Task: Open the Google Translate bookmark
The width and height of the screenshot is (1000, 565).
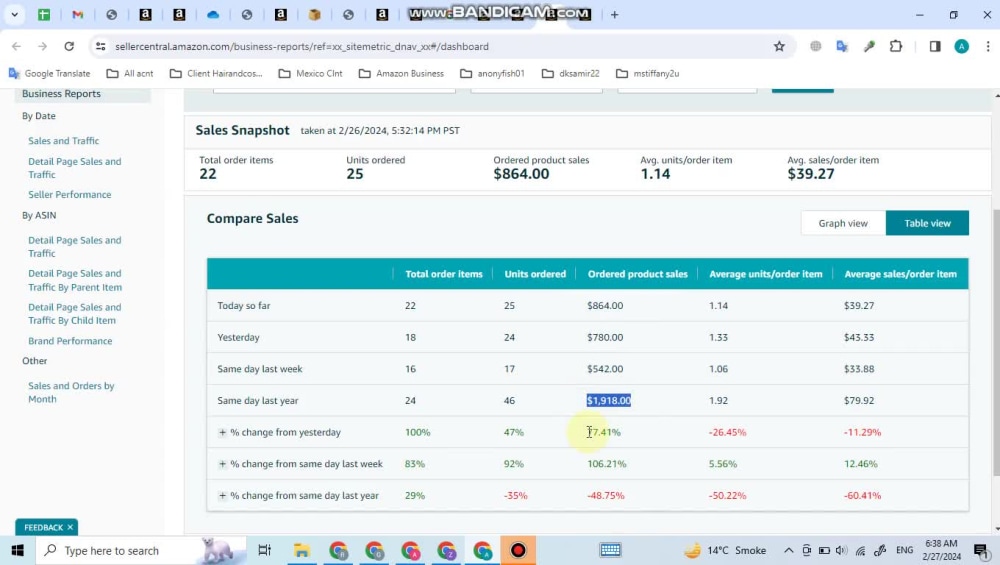Action: 49,73
